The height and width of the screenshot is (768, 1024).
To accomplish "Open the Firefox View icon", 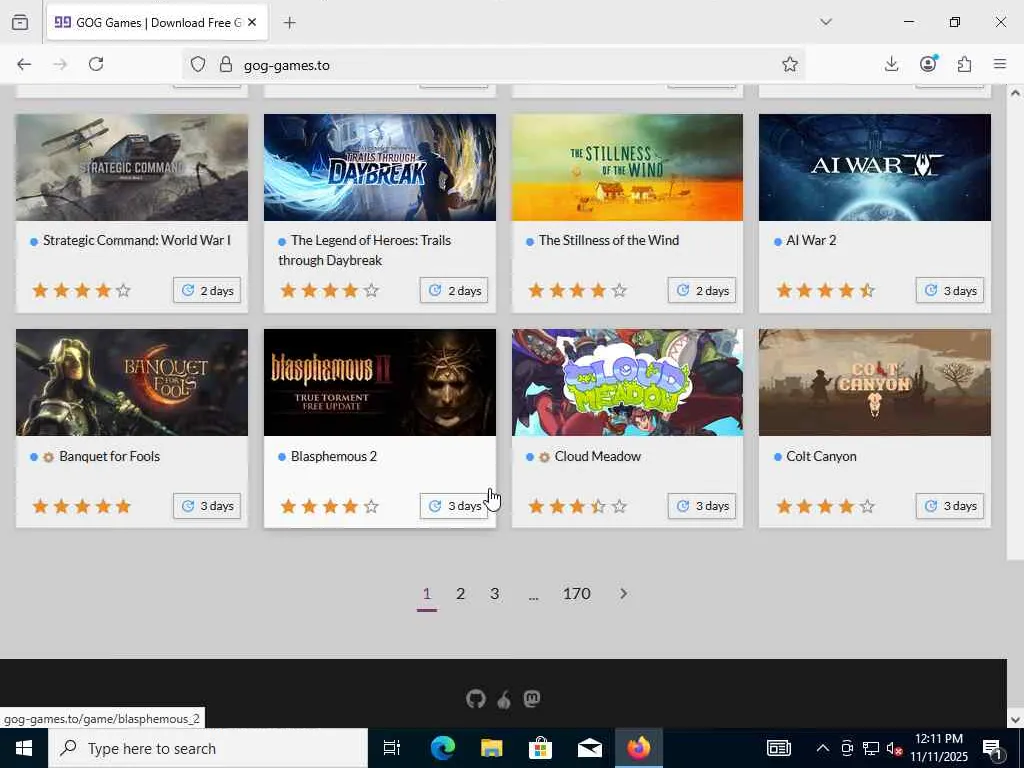I will [20, 22].
